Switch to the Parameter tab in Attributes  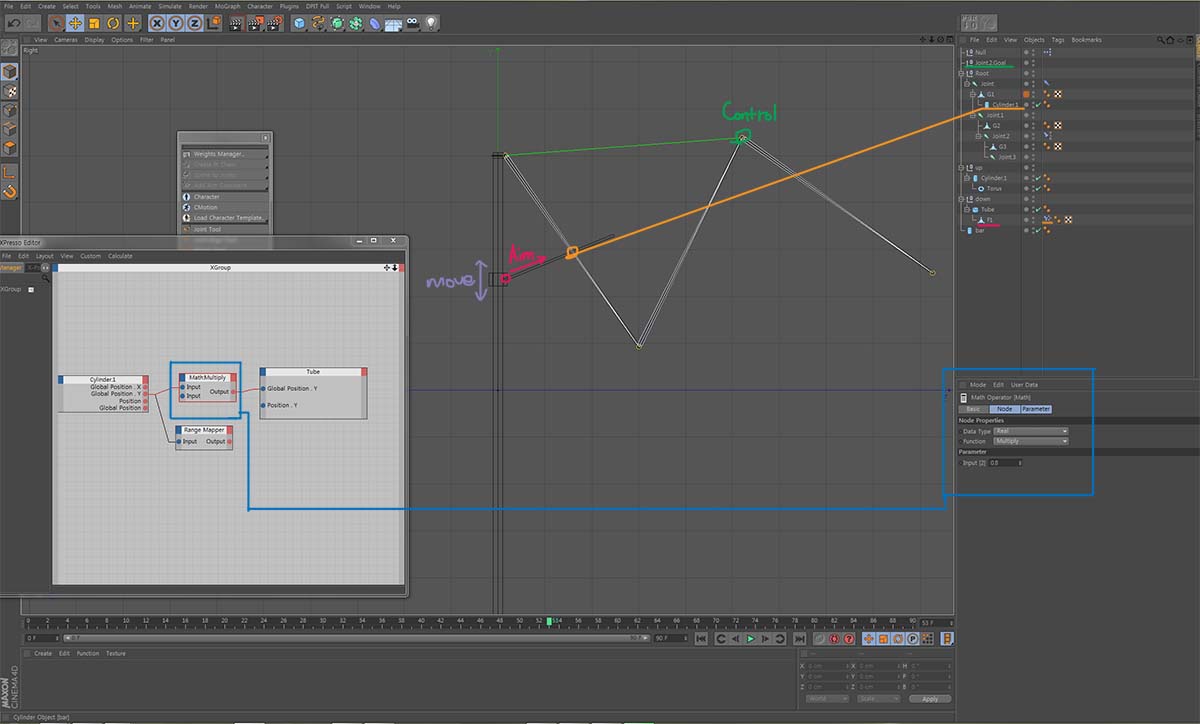click(x=1036, y=409)
